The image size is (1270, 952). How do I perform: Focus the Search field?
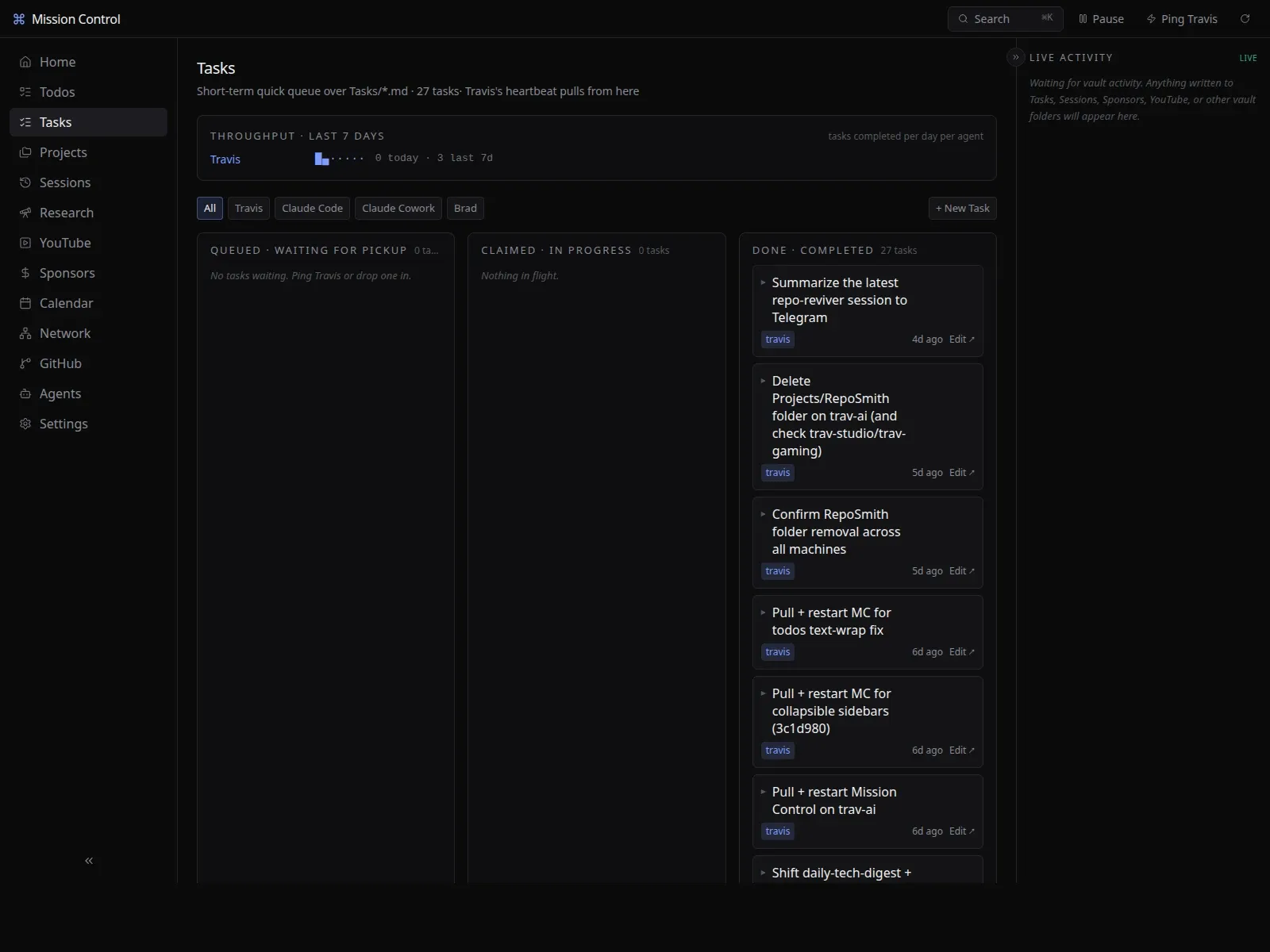[x=1005, y=19]
